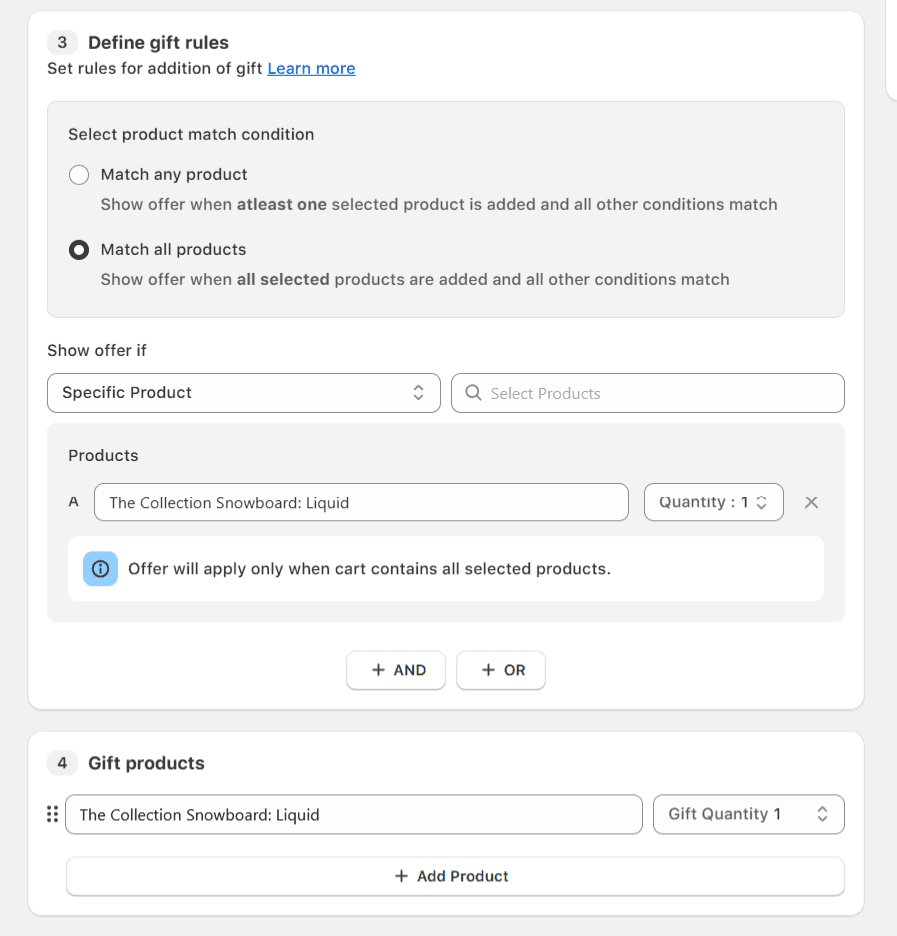897x936 pixels.
Task: Open the Gift Quantity 1 dropdown
Action: pyautogui.click(x=748, y=814)
